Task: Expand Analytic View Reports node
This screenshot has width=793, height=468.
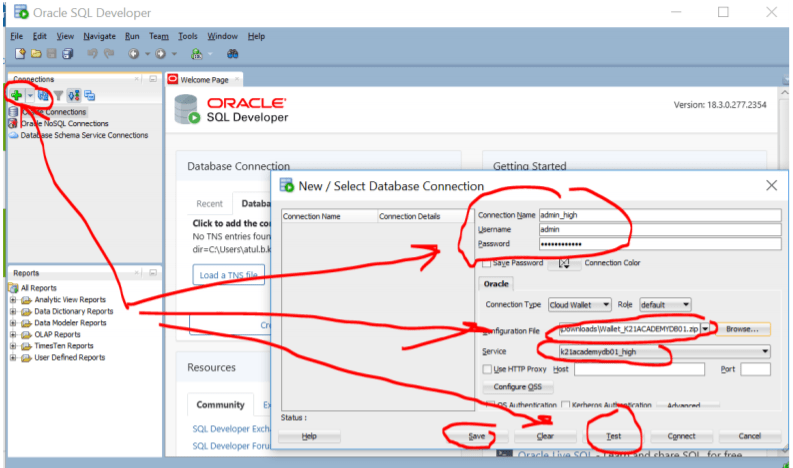Action: [x=13, y=300]
